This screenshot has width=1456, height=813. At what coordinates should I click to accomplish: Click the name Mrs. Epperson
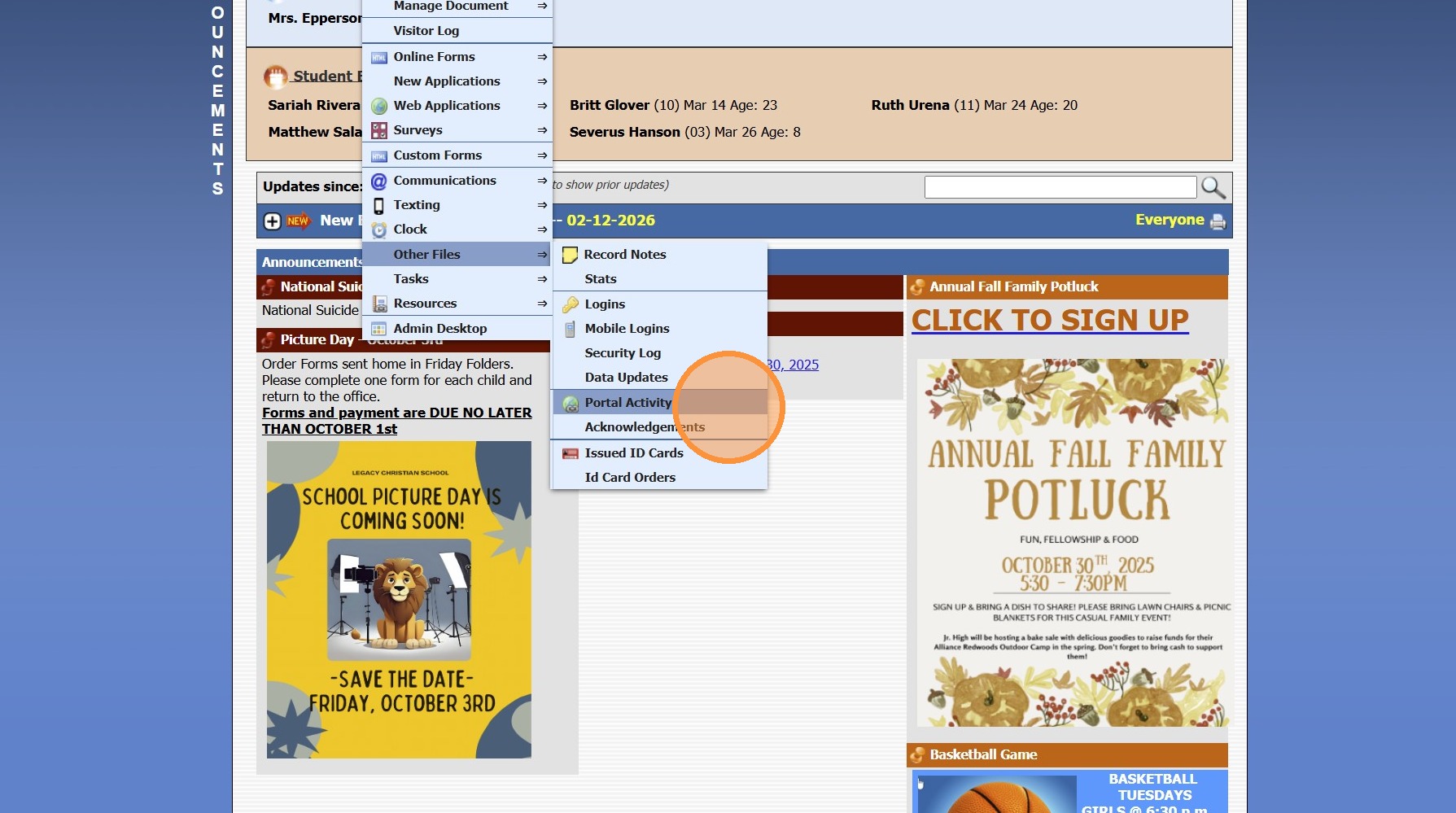pos(315,18)
